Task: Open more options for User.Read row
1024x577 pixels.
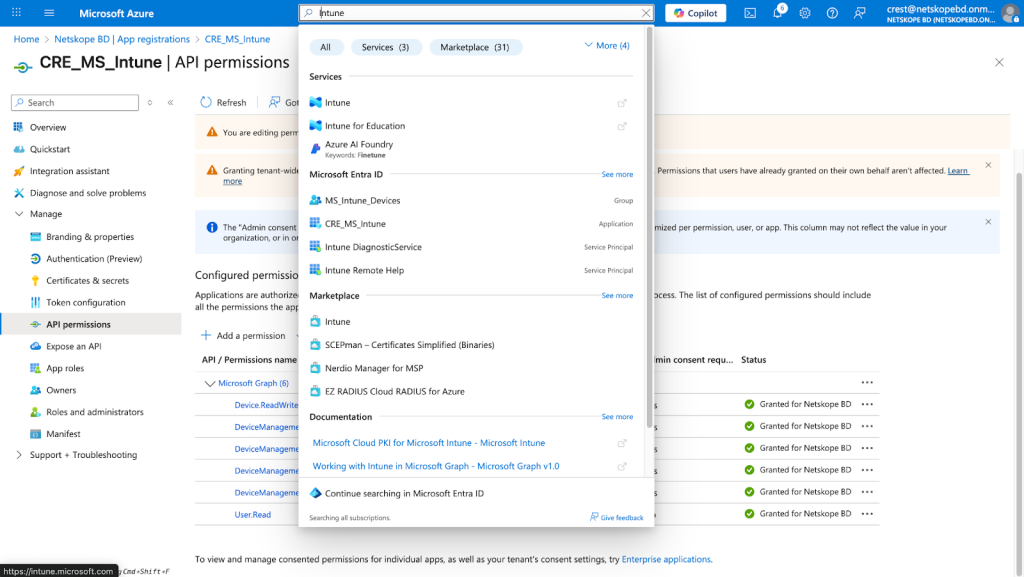Action: click(x=867, y=514)
